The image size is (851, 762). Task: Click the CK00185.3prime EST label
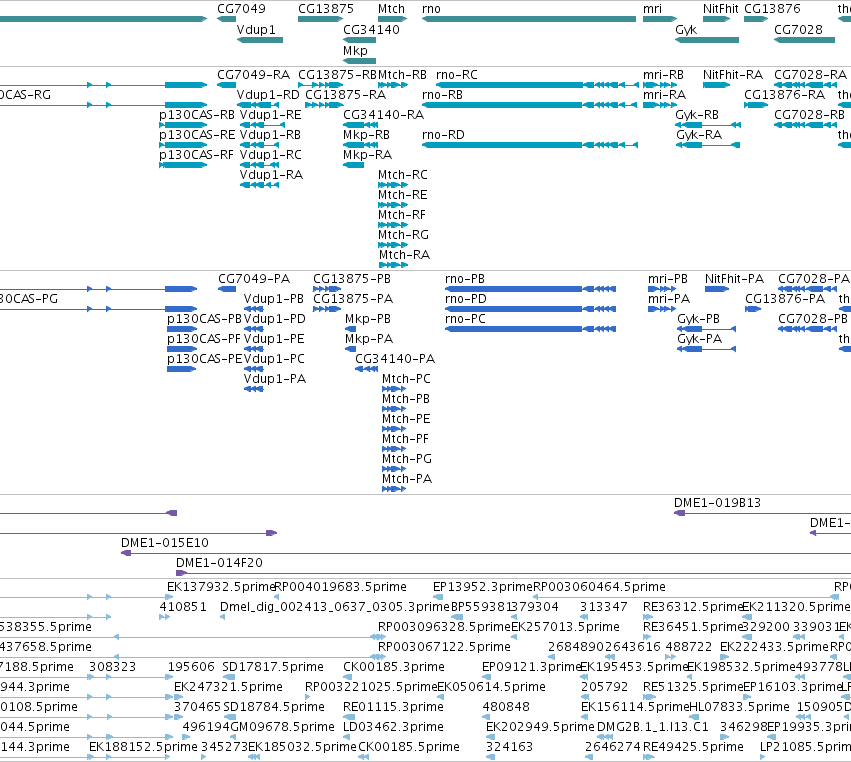click(x=394, y=666)
